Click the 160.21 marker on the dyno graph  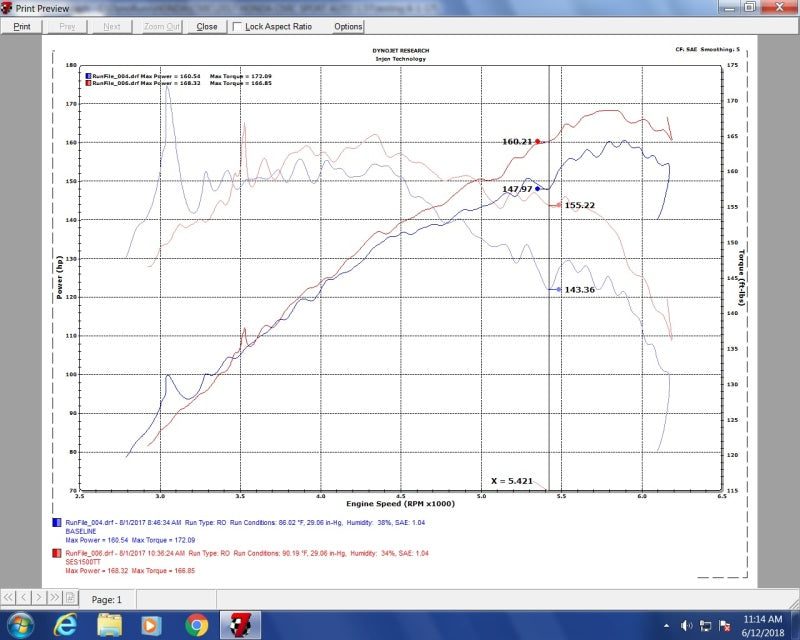click(538, 142)
